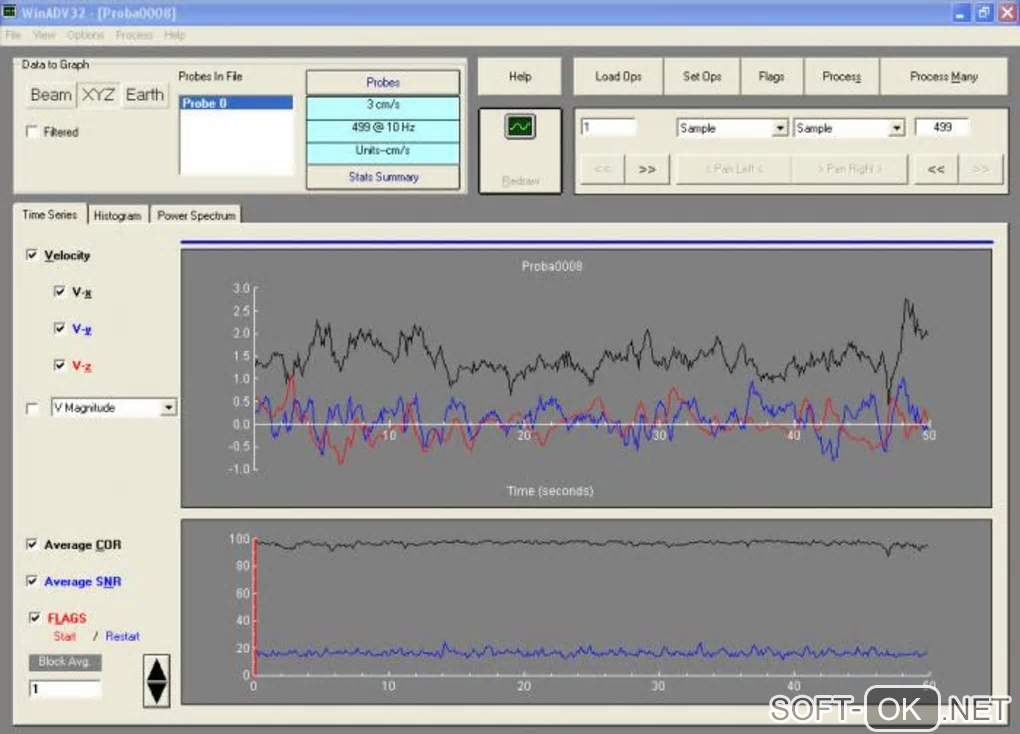
Task: Click the Stats Summary button
Action: coord(382,177)
